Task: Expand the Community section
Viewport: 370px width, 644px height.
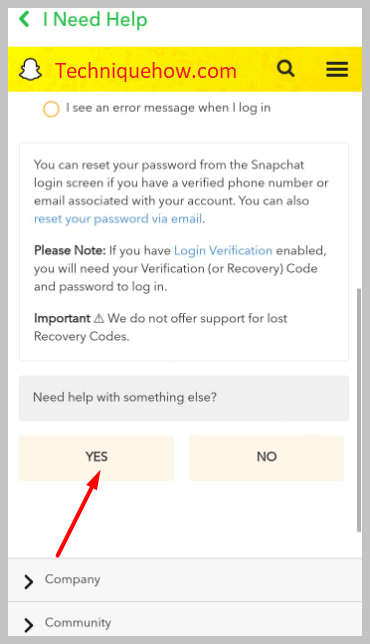Action: 185,622
